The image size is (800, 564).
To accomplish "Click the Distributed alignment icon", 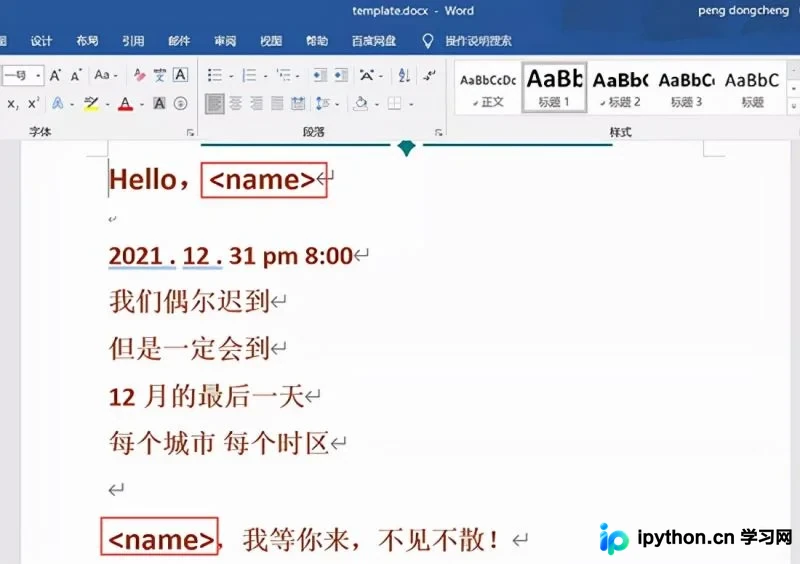I will 298,104.
